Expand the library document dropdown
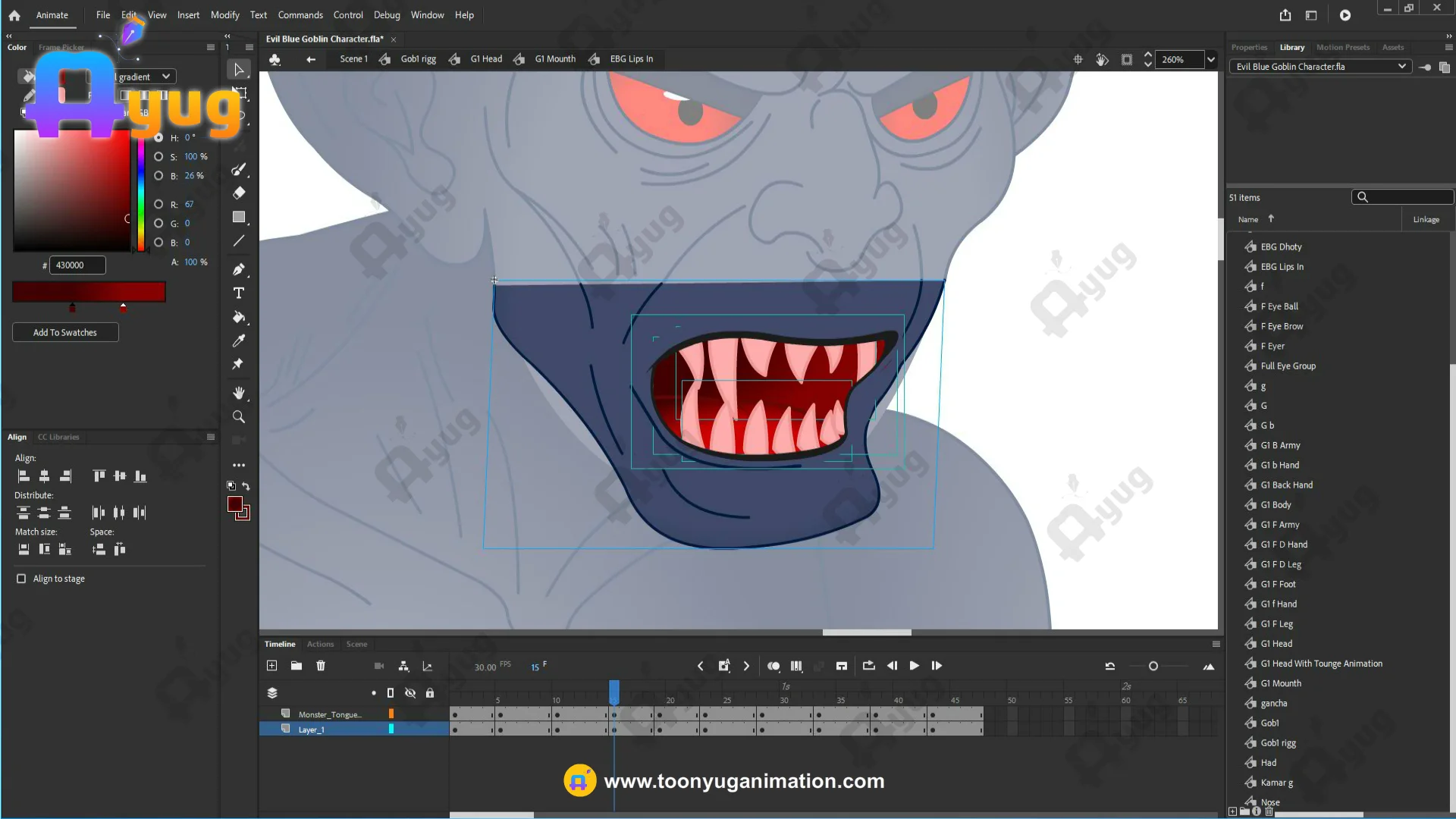The image size is (1456, 819). click(x=1401, y=67)
